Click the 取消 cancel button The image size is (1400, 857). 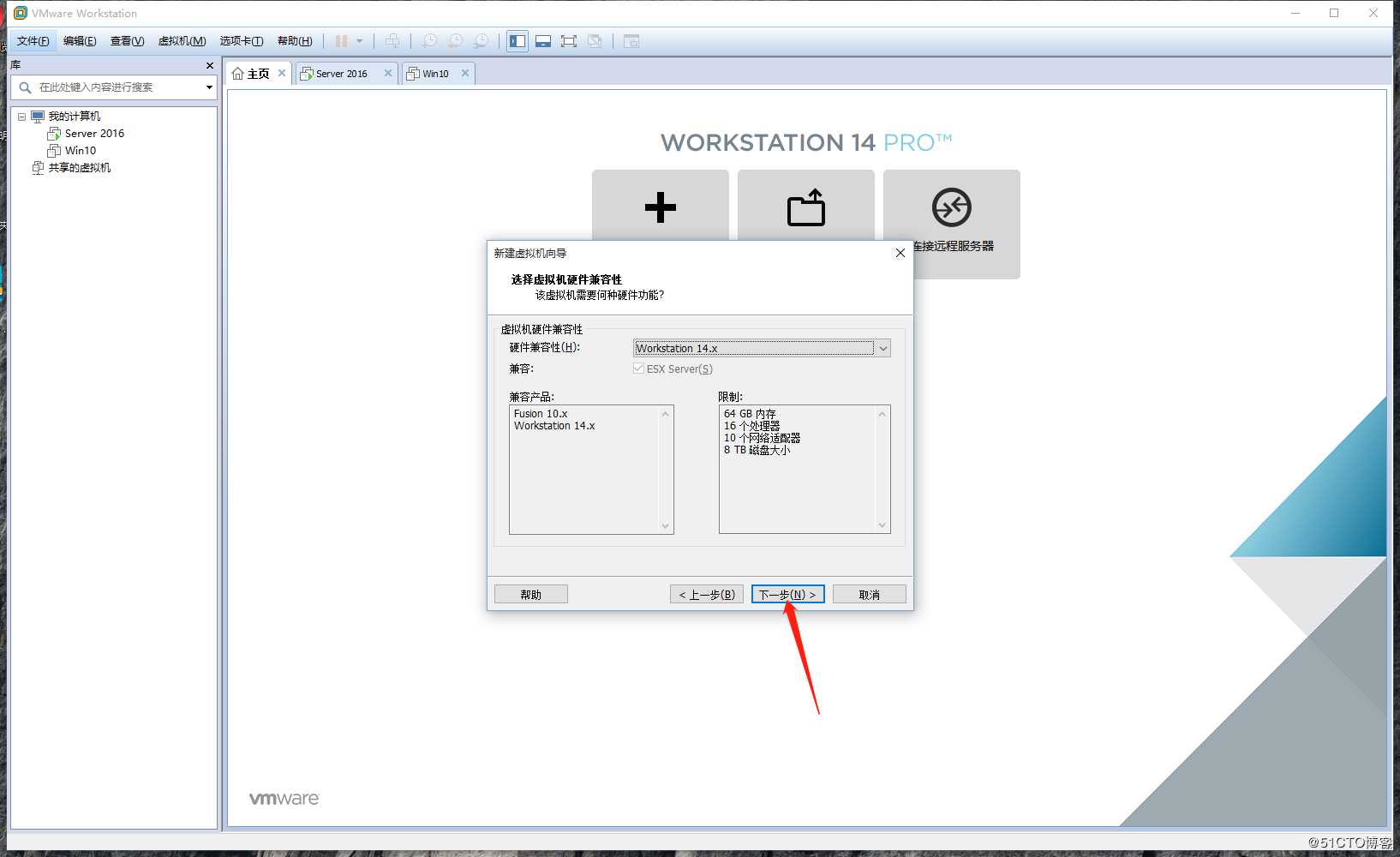pos(870,594)
